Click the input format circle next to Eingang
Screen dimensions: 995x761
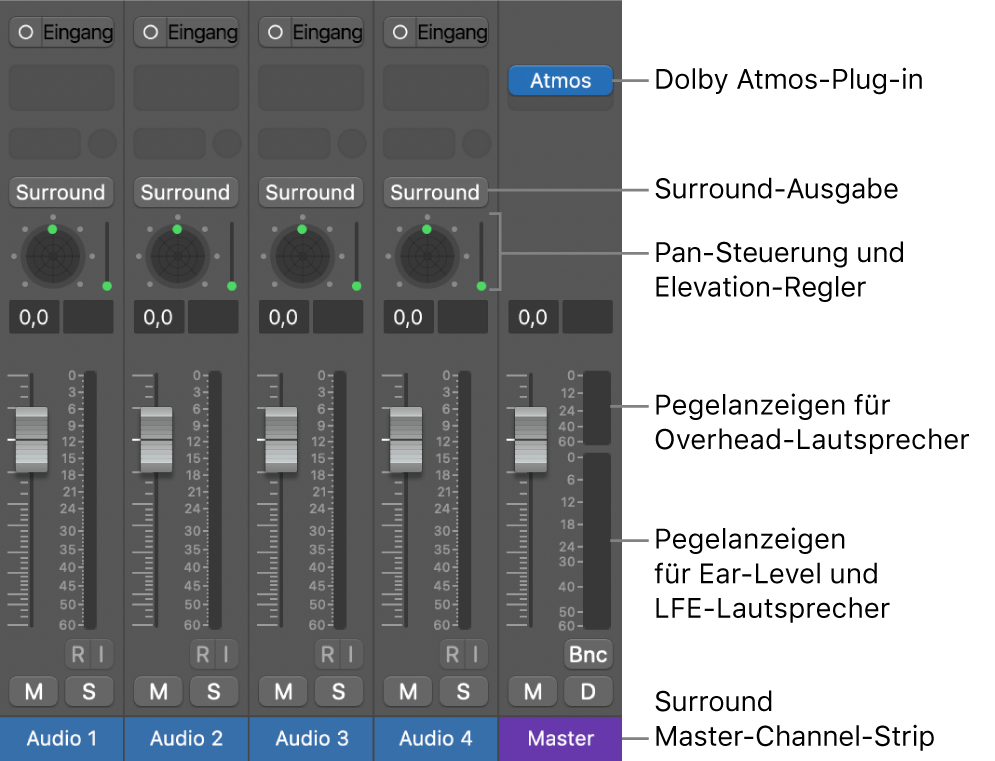tap(24, 32)
